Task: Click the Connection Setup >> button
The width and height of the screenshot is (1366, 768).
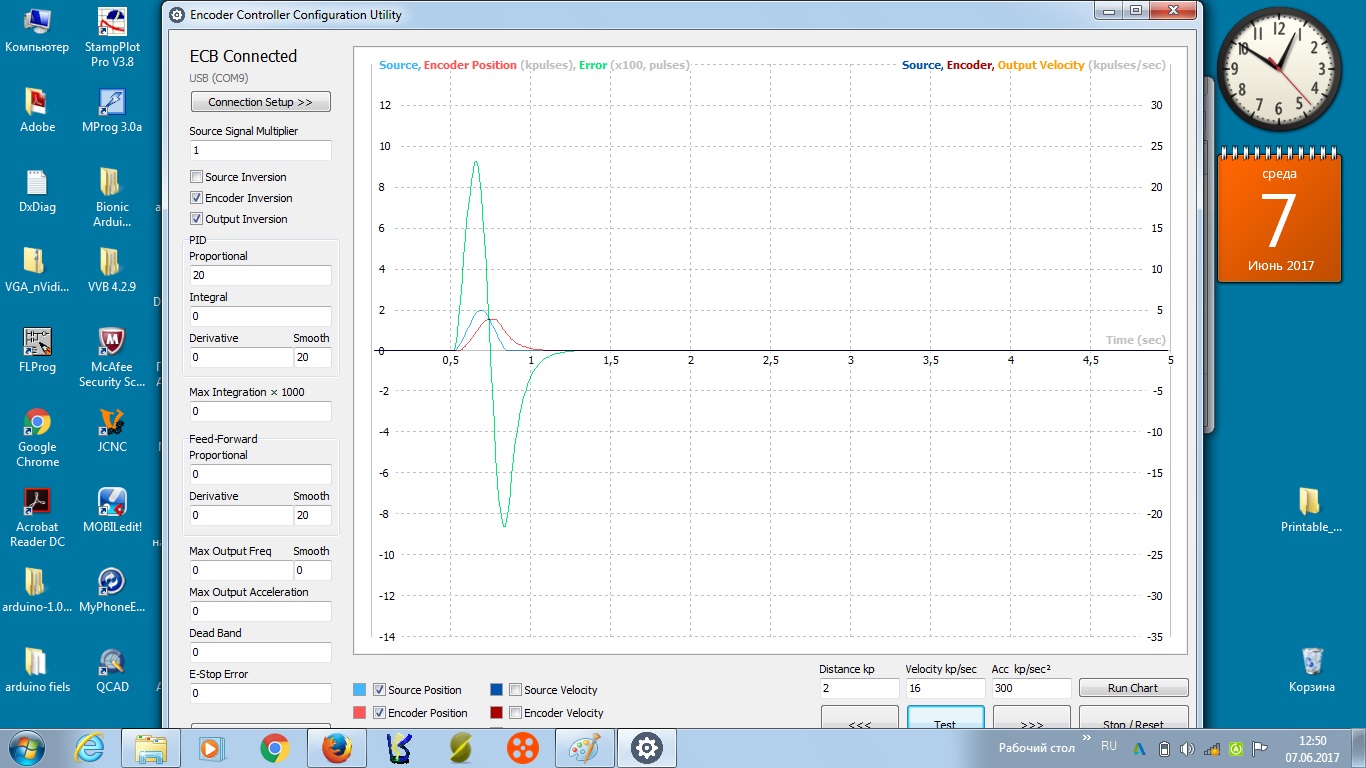Action: pos(260,102)
